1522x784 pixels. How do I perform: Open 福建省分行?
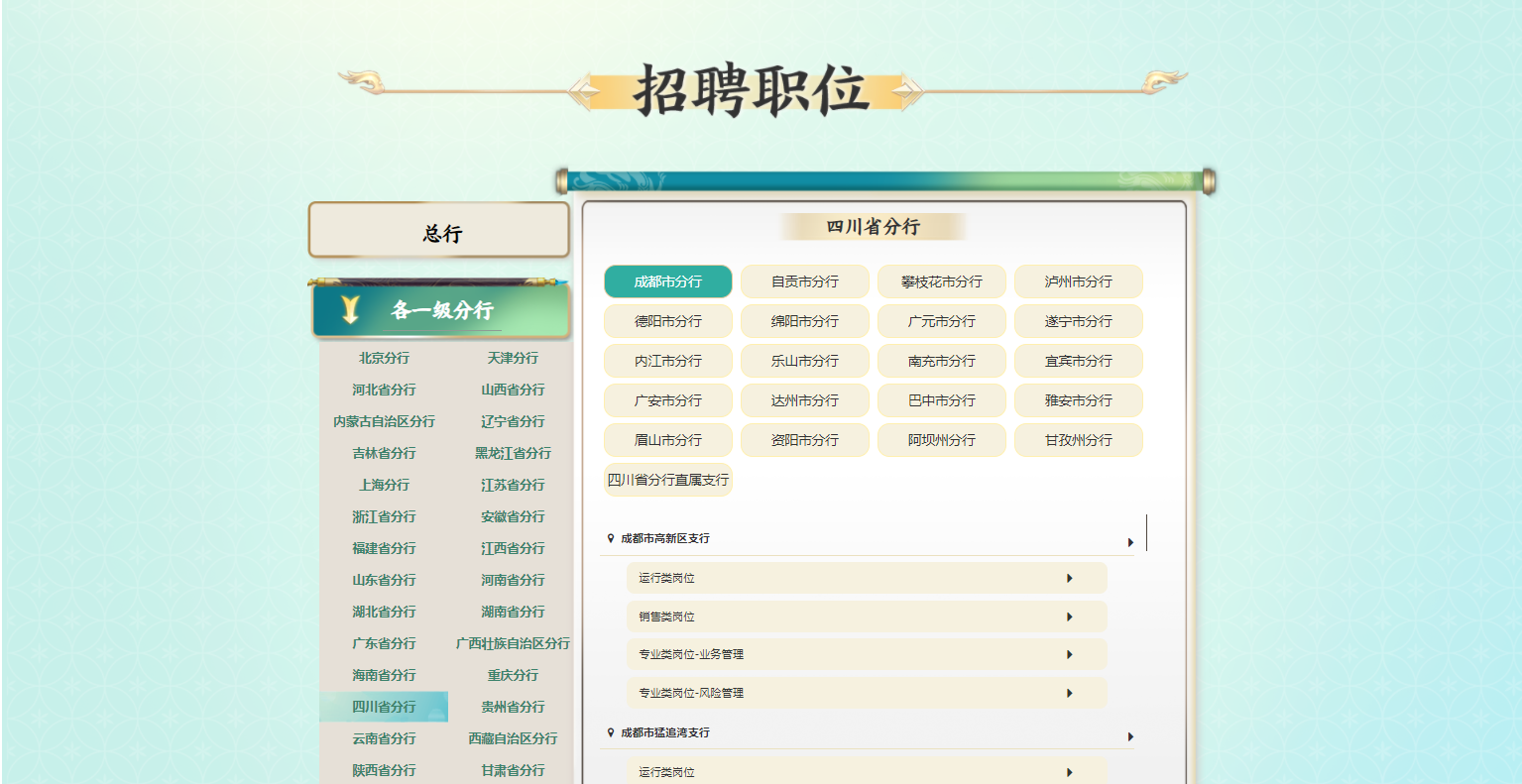pos(384,548)
